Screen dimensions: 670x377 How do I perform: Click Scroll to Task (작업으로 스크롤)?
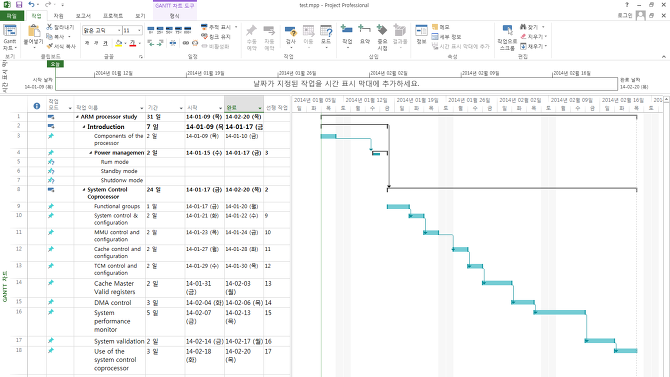pyautogui.click(x=507, y=38)
